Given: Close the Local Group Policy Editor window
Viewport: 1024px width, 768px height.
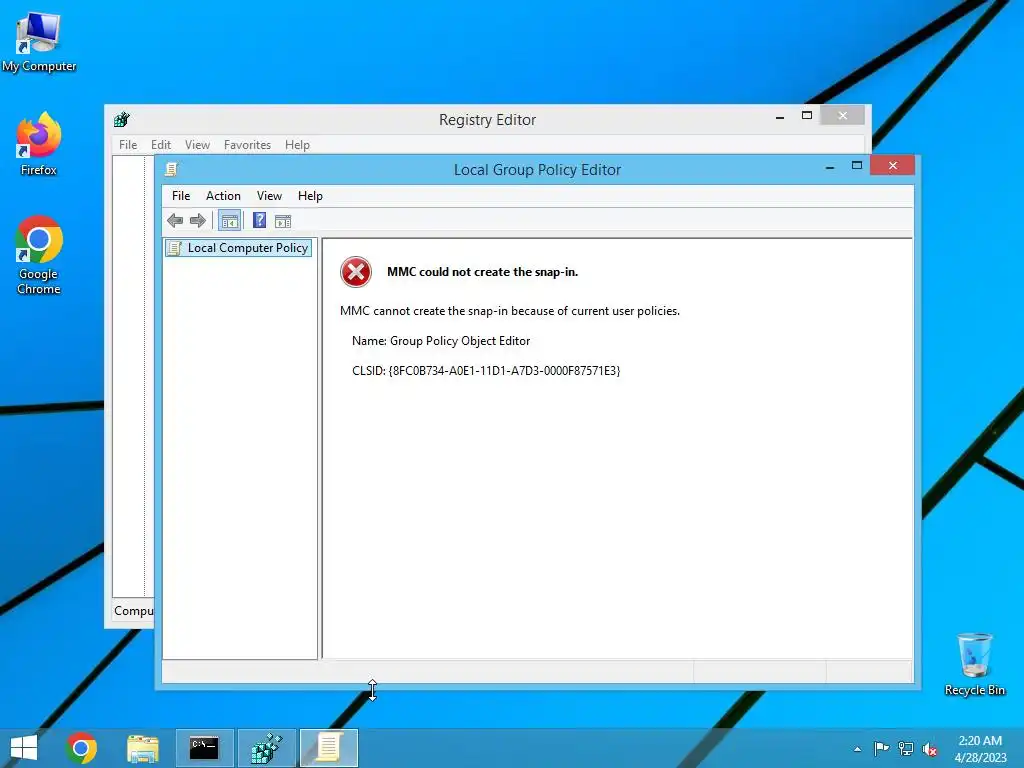Looking at the screenshot, I should [x=893, y=166].
